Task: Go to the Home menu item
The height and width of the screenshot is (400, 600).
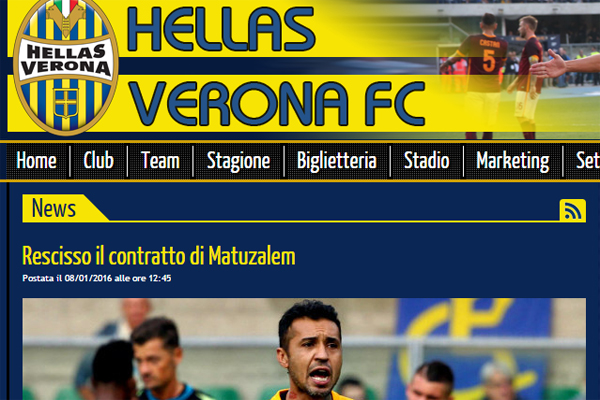Action: 36,161
